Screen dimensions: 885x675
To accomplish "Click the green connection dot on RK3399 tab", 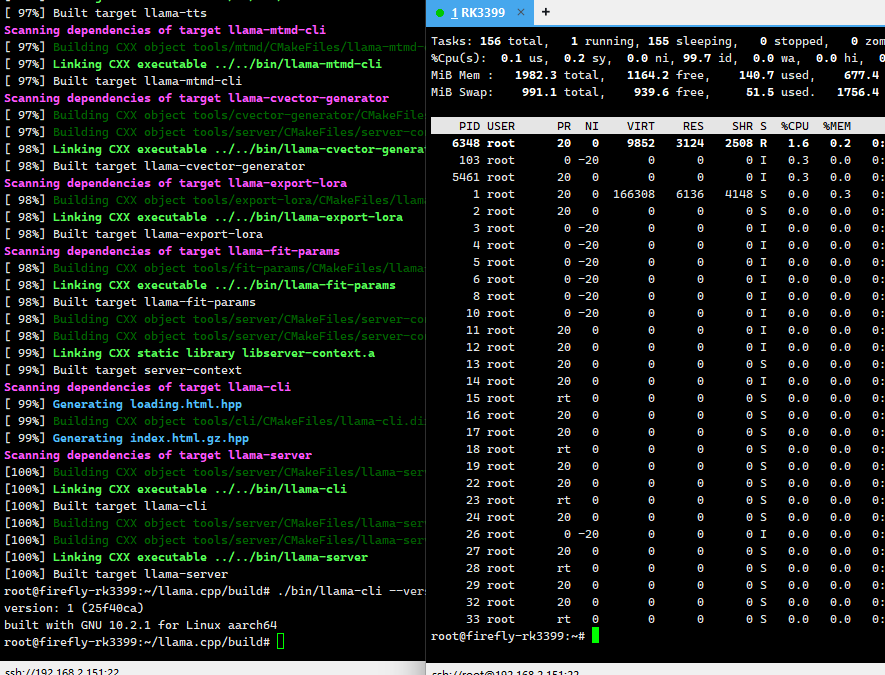I will (x=440, y=12).
